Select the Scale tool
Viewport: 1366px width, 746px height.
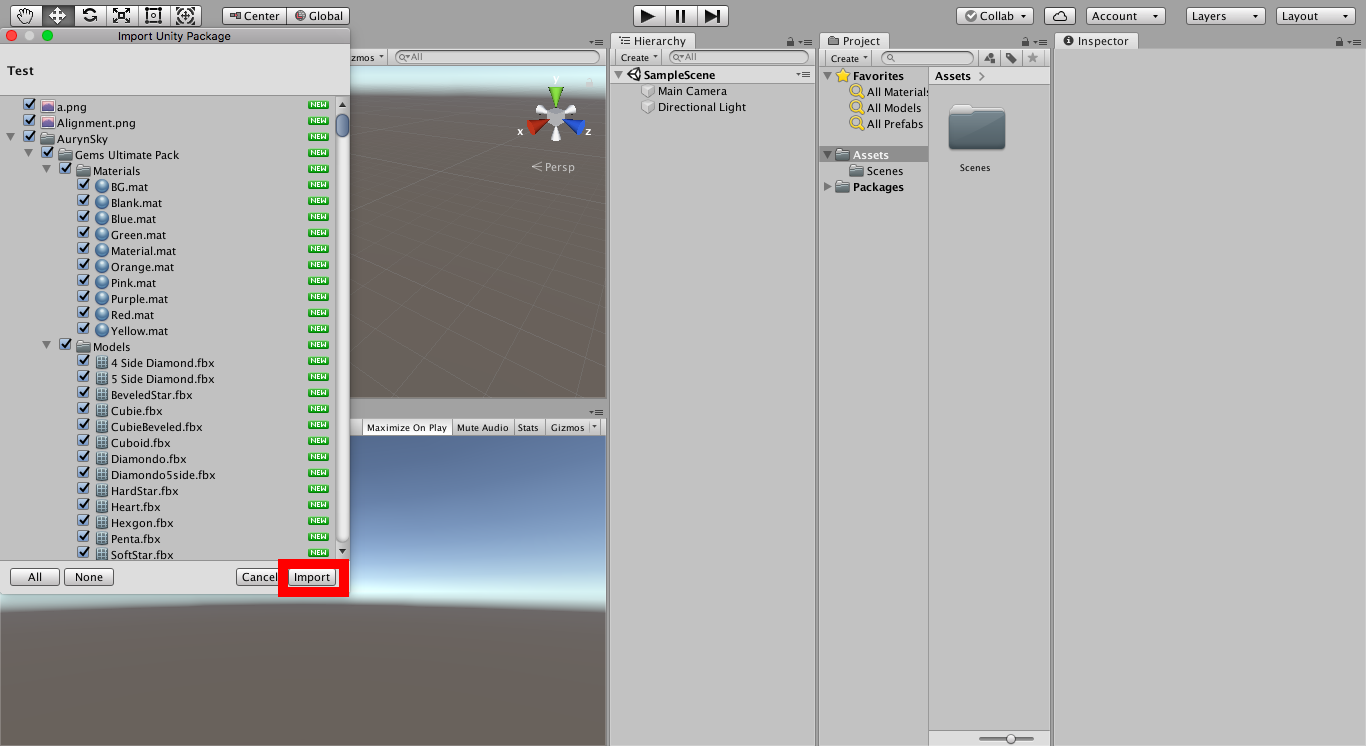122,16
